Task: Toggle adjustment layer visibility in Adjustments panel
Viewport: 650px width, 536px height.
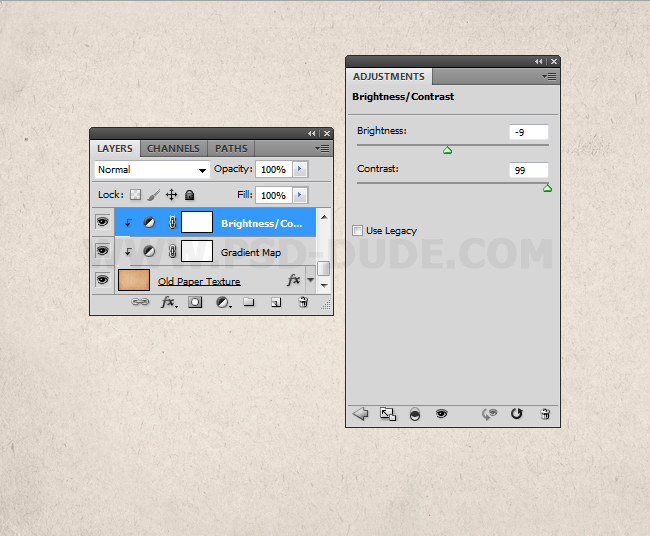Action: 441,413
